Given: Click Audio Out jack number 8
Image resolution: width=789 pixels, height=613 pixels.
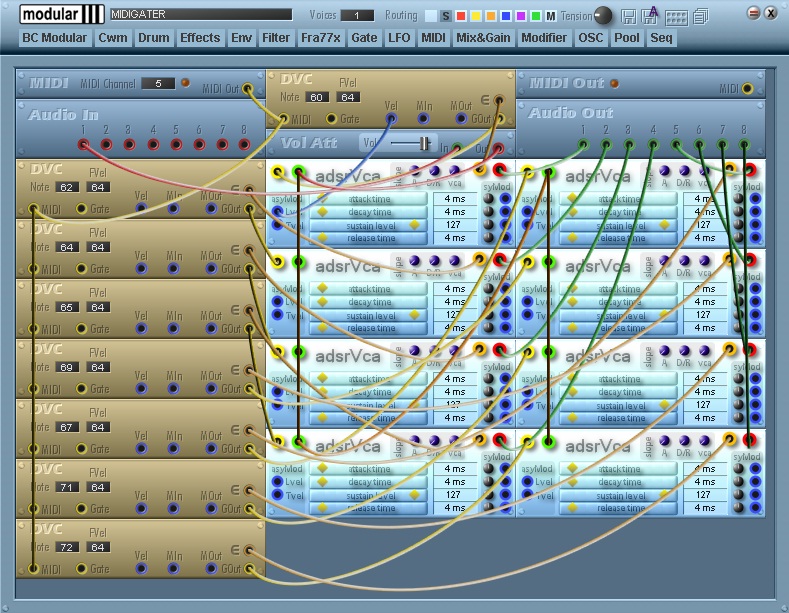Looking at the screenshot, I should tap(744, 145).
